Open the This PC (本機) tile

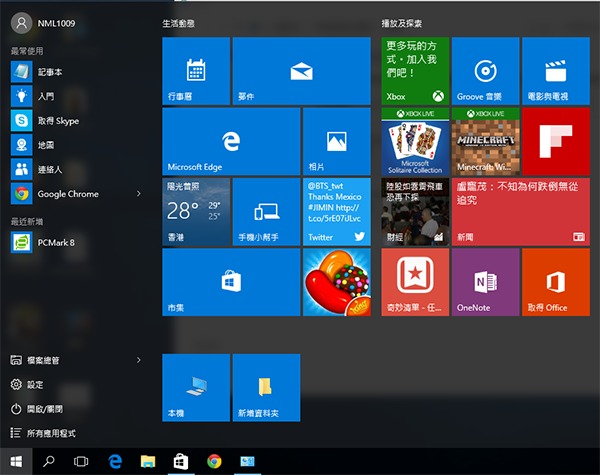tap(196, 388)
